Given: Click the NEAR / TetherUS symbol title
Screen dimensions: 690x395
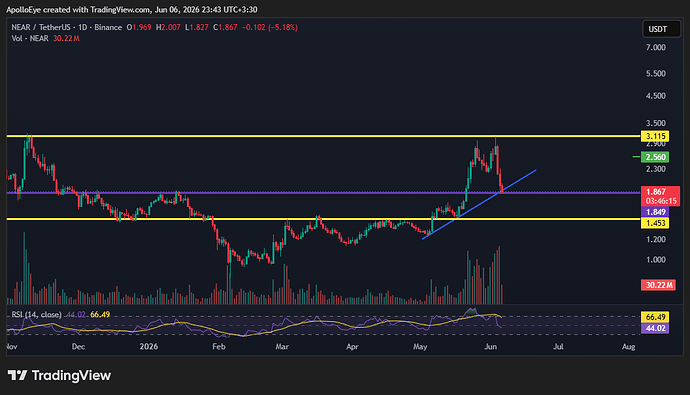Looking at the screenshot, I should (67, 27).
